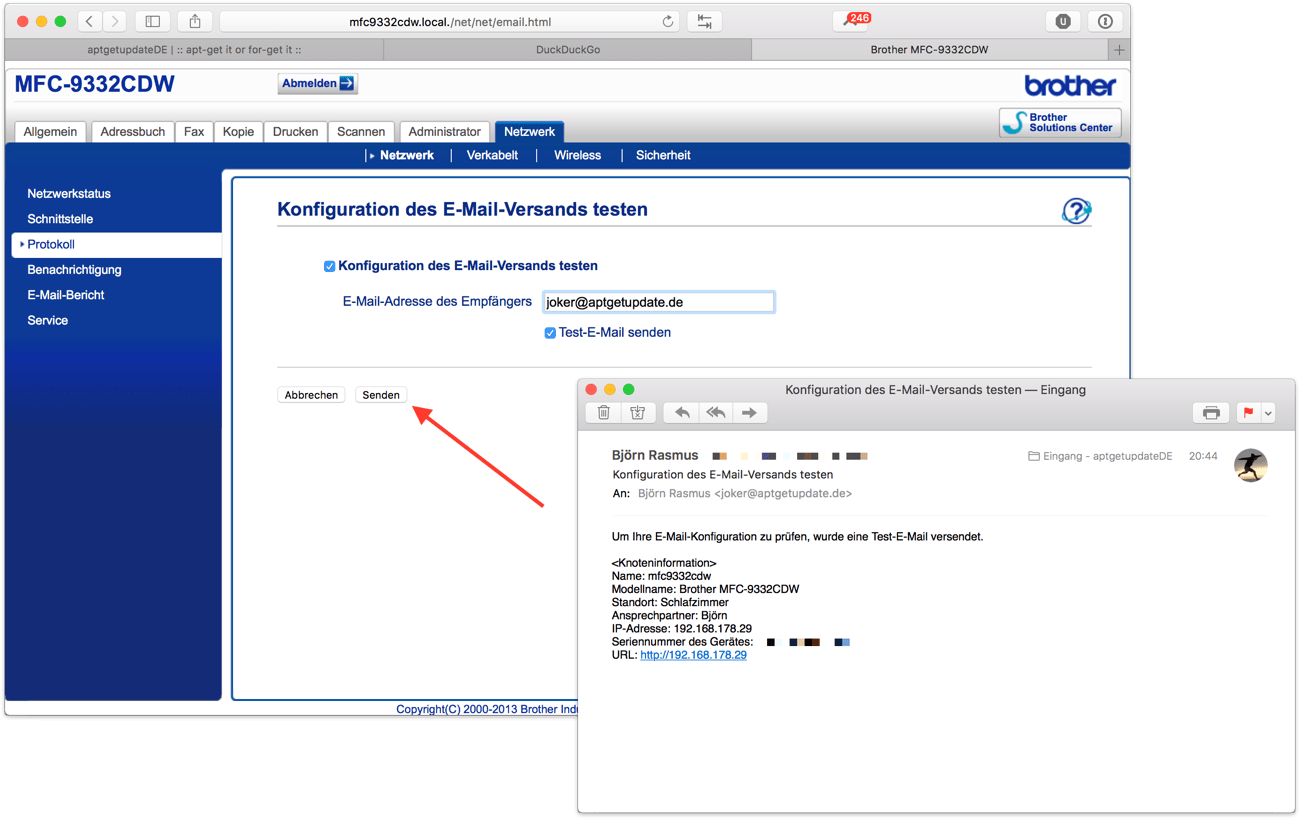
Task: Open flag color dropdown arrow in Mail
Action: (1268, 413)
